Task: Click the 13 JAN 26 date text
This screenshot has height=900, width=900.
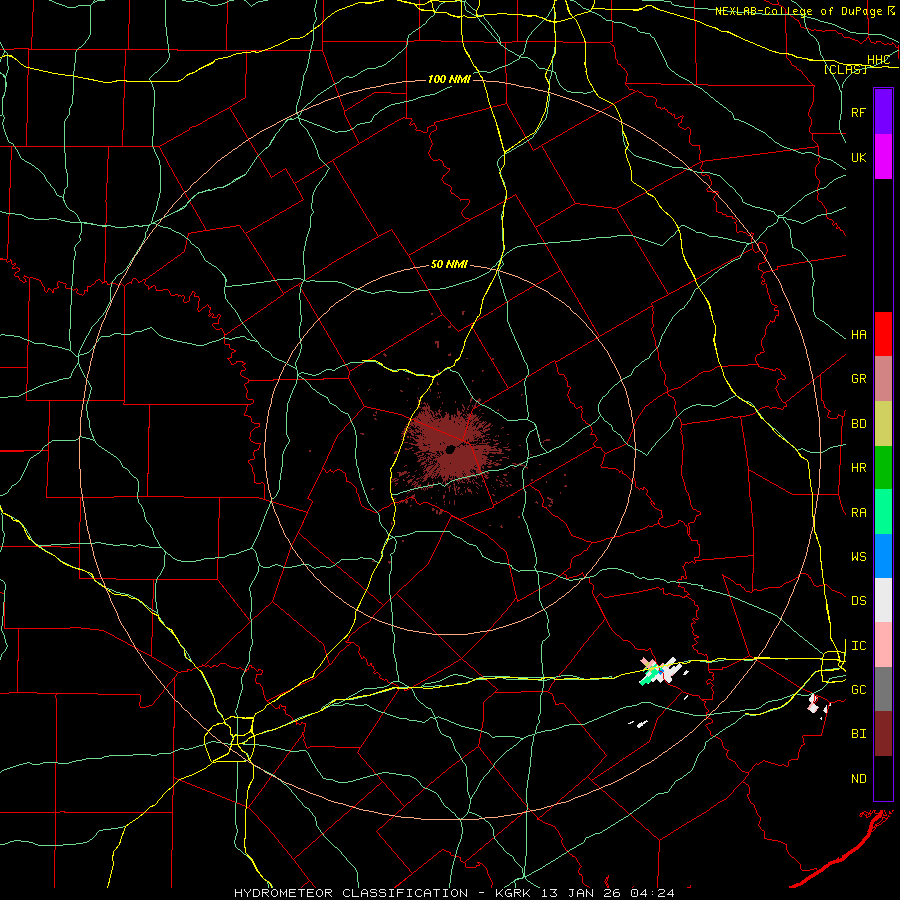Action: [581, 893]
